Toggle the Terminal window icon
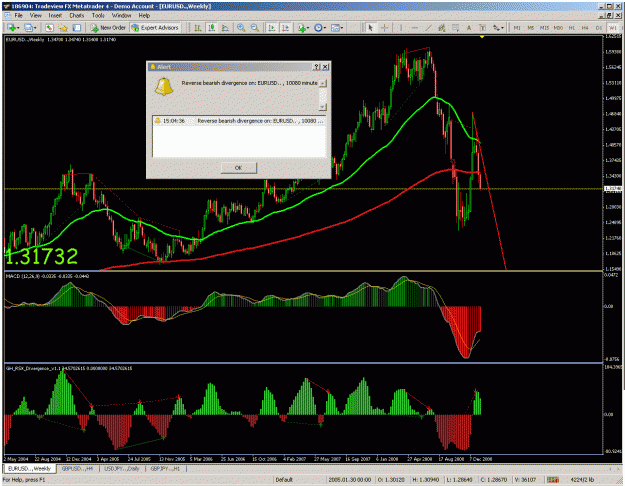This screenshot has height=486, width=625. click(77, 28)
